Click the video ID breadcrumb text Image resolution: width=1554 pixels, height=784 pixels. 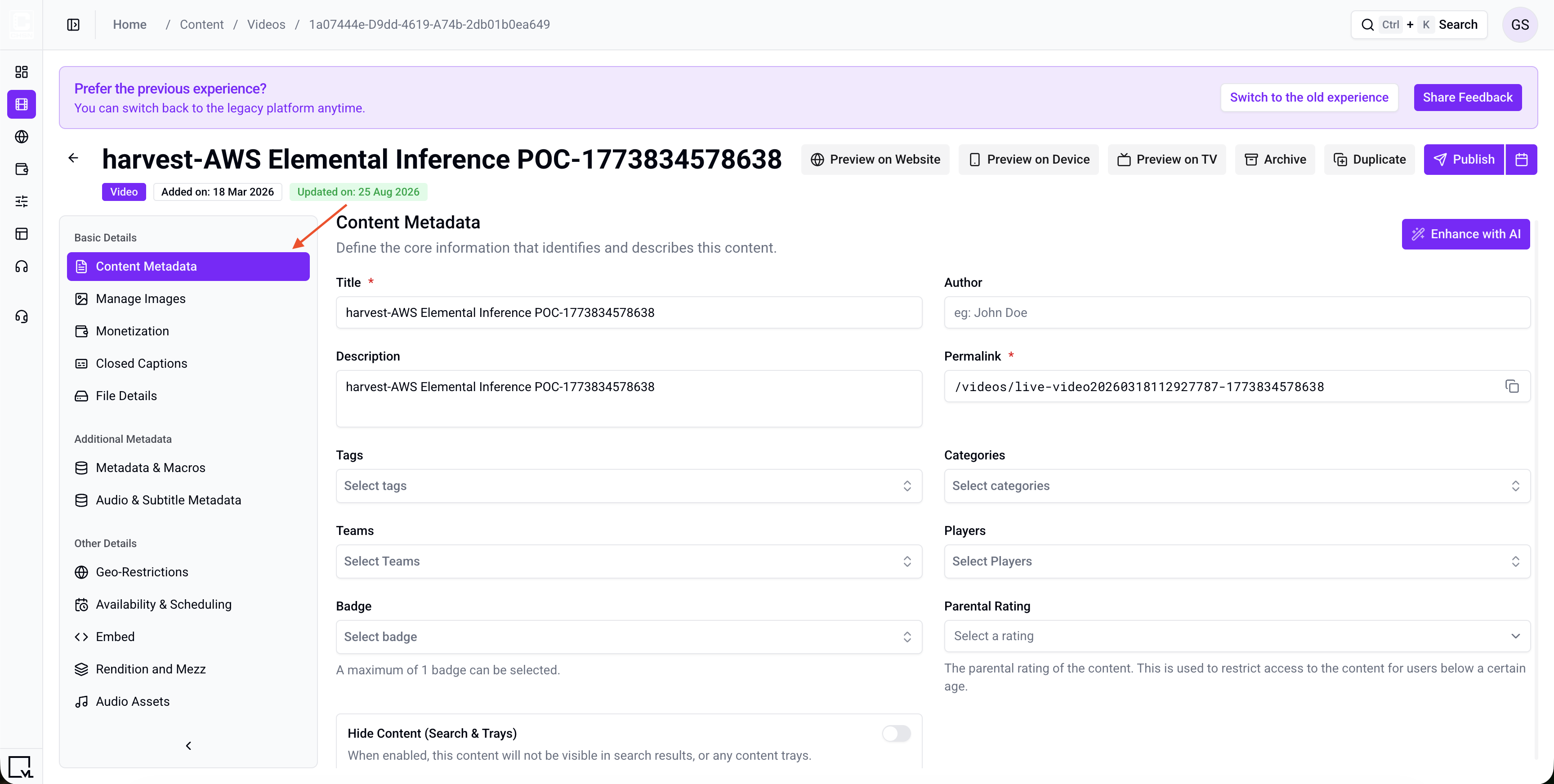click(429, 25)
